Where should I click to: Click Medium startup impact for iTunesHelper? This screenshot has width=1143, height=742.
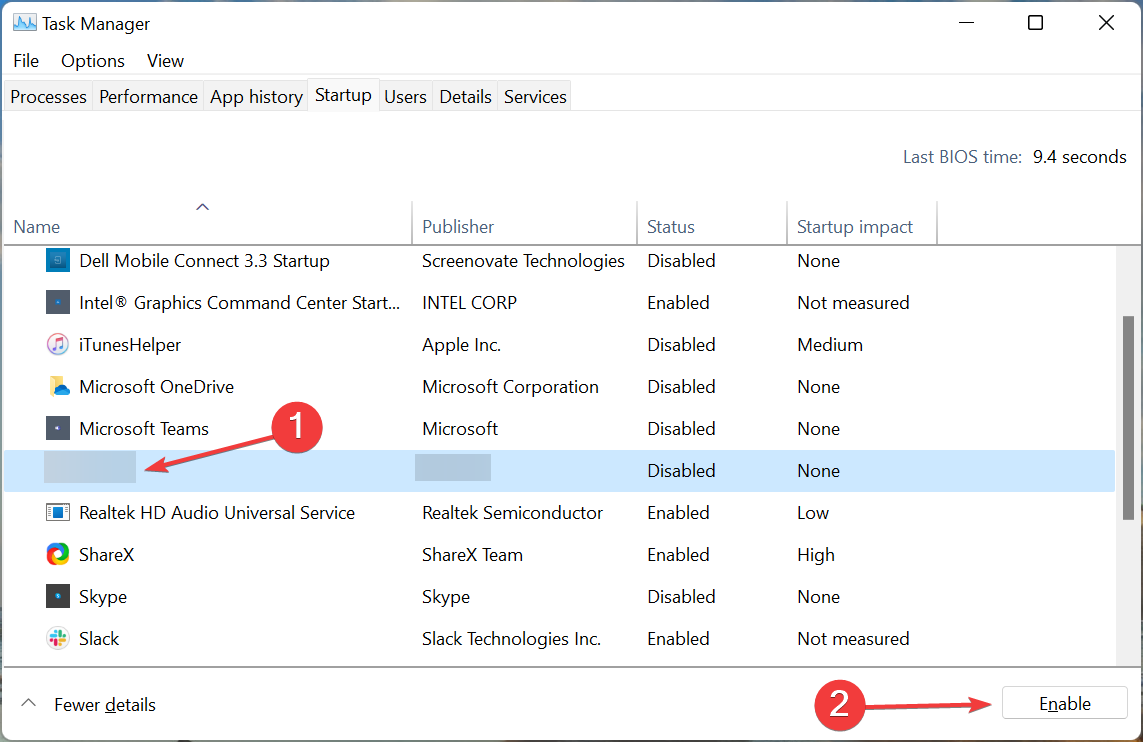pyautogui.click(x=830, y=345)
